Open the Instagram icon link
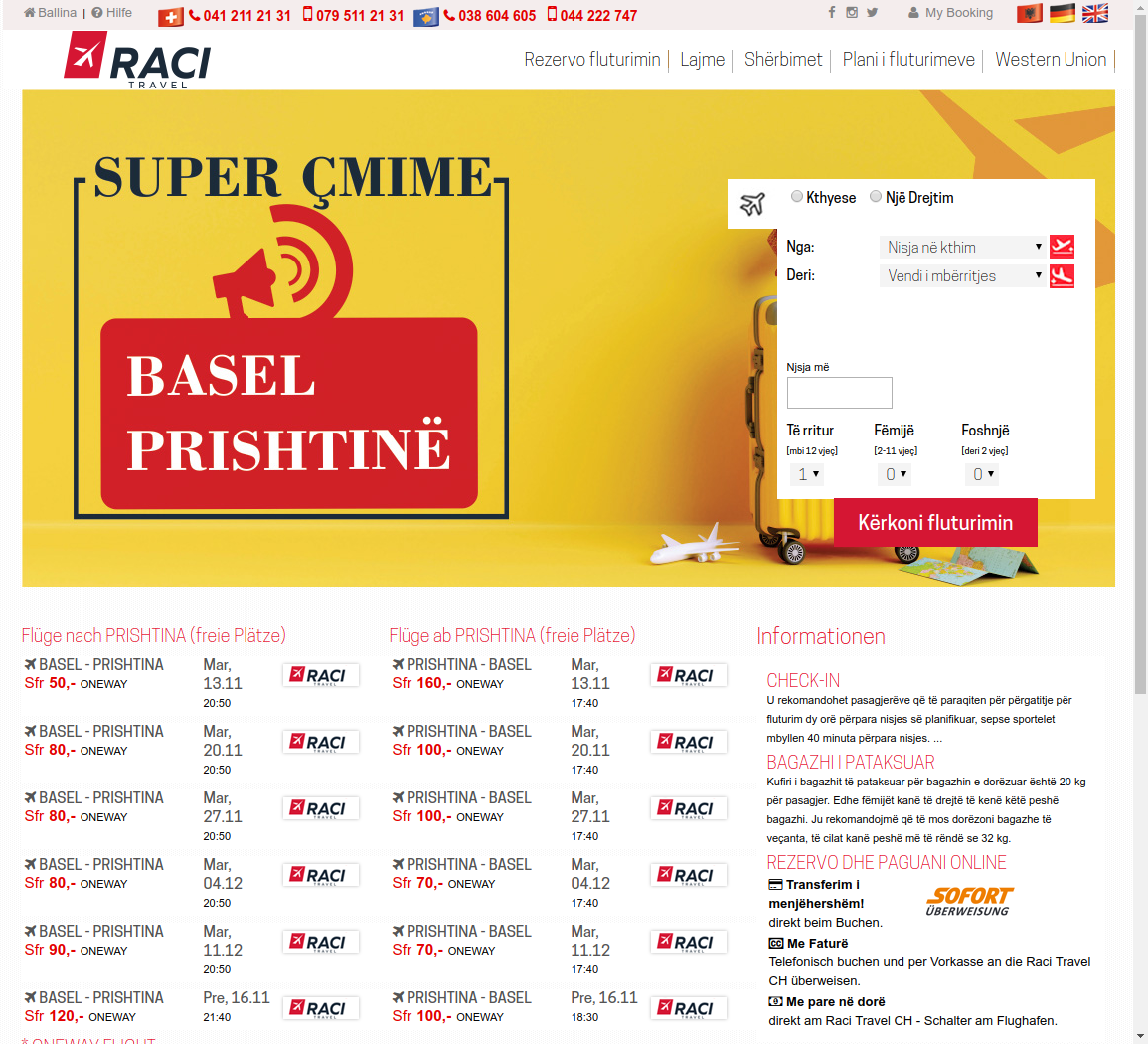The height and width of the screenshot is (1044, 1148). pos(852,13)
